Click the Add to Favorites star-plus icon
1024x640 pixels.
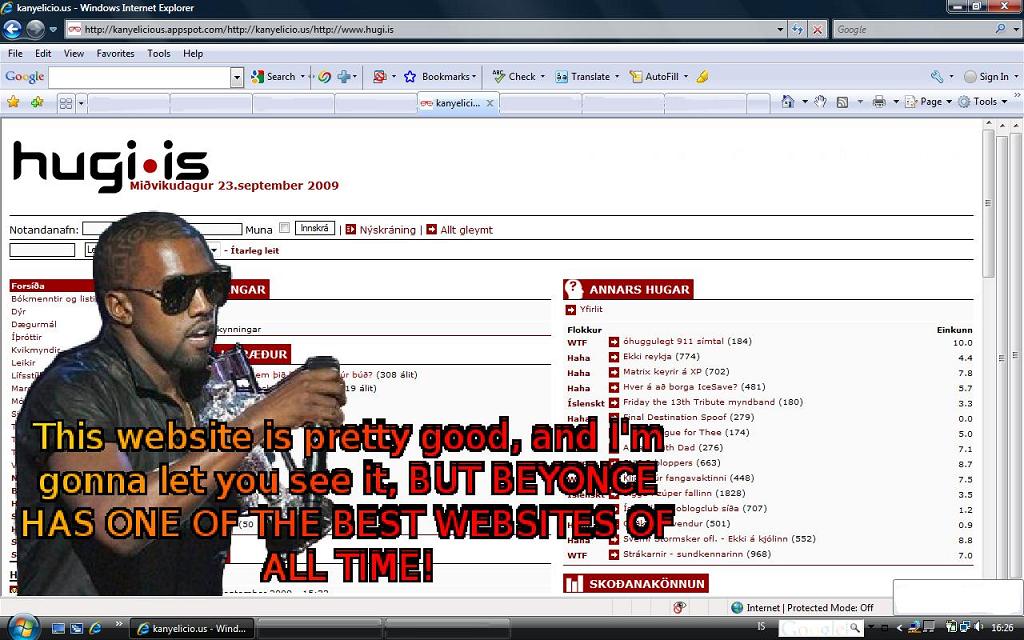coord(37,102)
